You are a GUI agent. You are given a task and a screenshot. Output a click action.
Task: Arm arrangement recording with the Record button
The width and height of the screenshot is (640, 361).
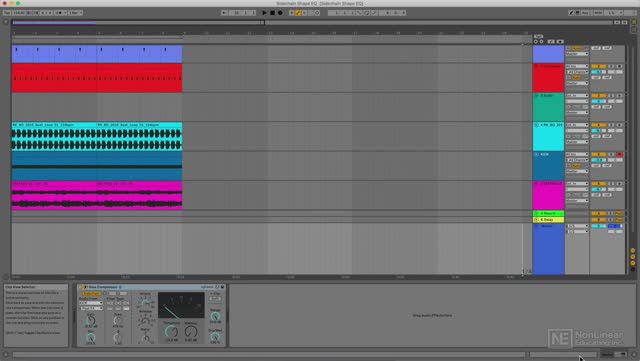(x=280, y=13)
